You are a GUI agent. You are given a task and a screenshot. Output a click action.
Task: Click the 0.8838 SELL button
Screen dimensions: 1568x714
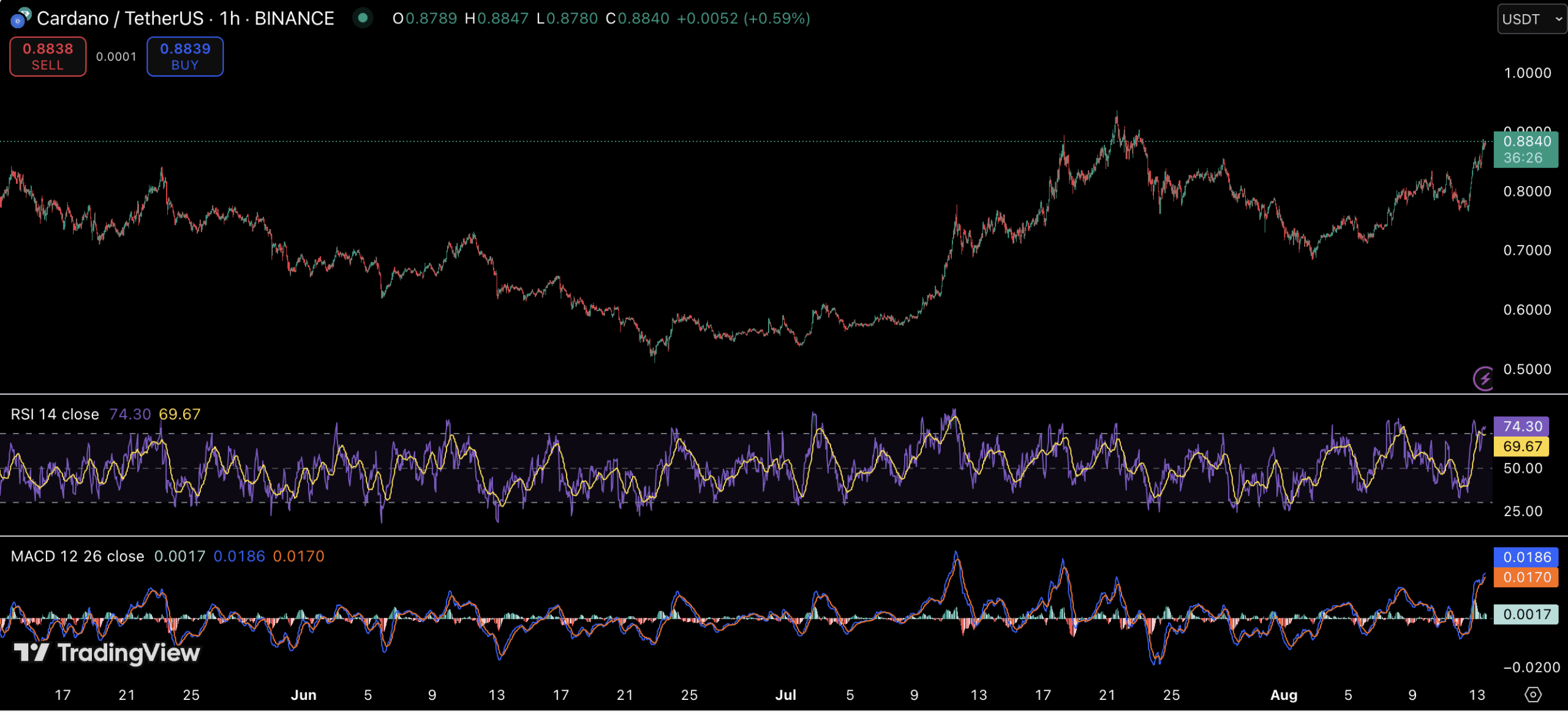point(48,56)
